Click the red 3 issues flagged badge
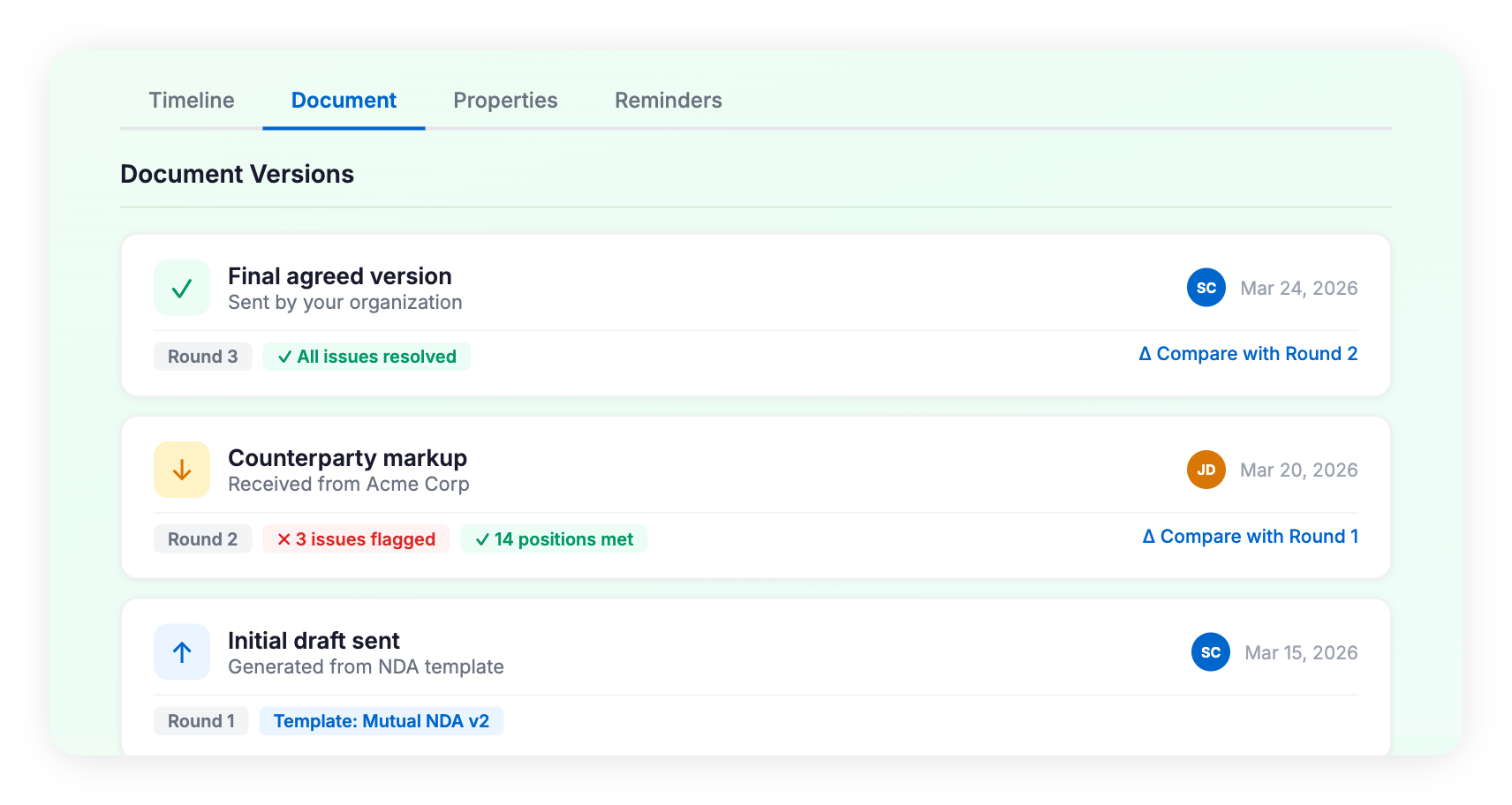This screenshot has height=805, width=1512. [356, 539]
